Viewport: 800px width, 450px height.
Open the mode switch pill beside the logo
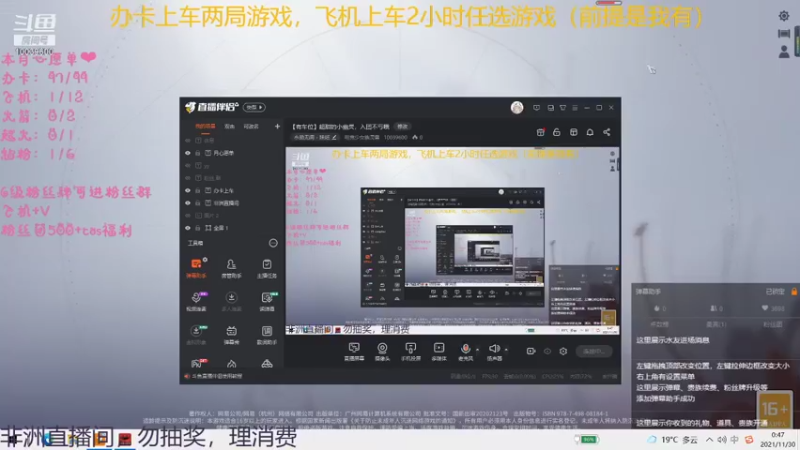254,107
